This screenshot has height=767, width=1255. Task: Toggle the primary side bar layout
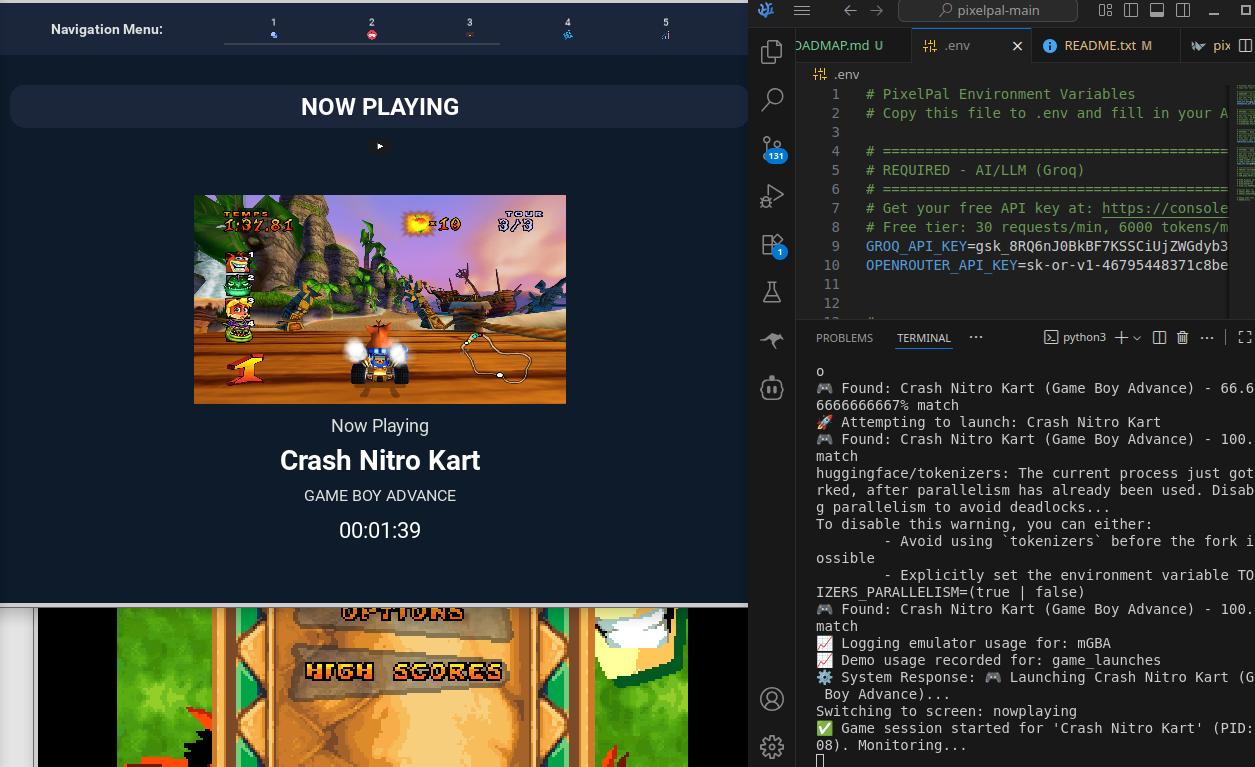[x=1131, y=11]
